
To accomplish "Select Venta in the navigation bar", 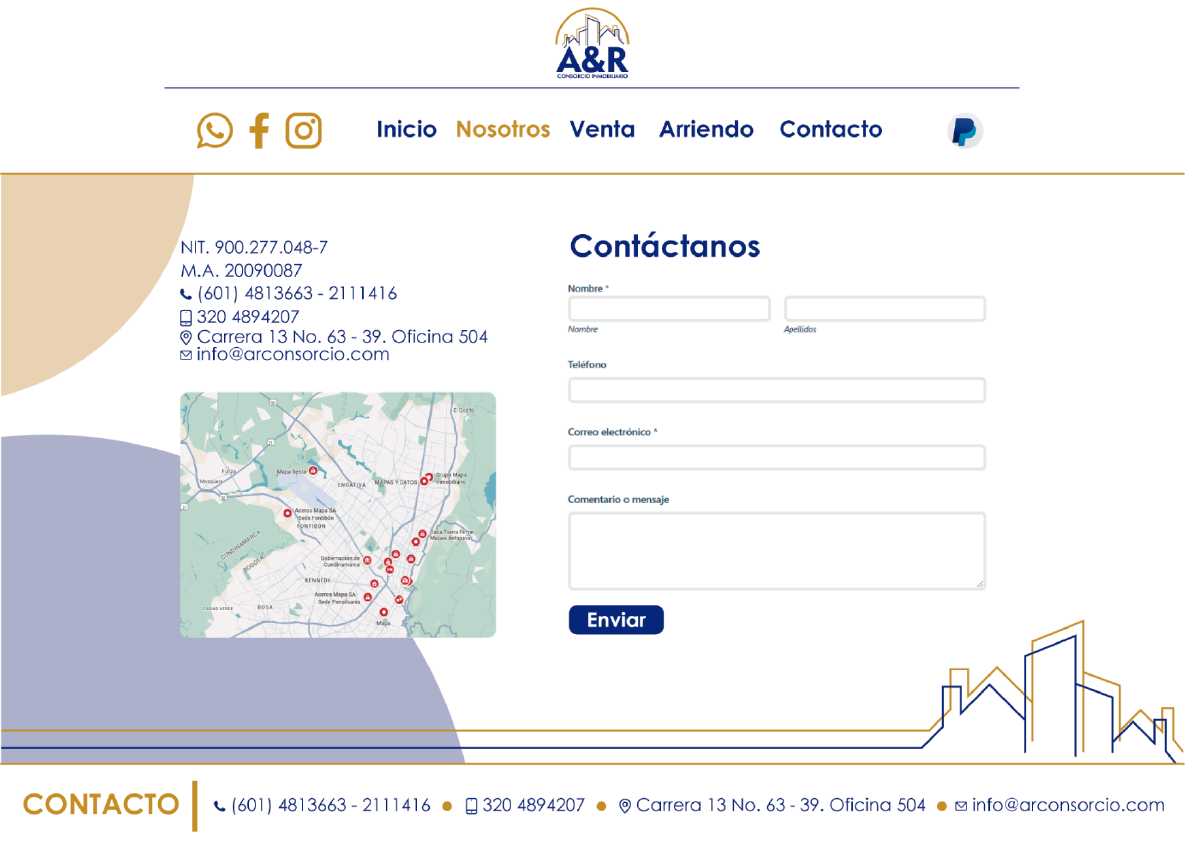I will tap(602, 130).
